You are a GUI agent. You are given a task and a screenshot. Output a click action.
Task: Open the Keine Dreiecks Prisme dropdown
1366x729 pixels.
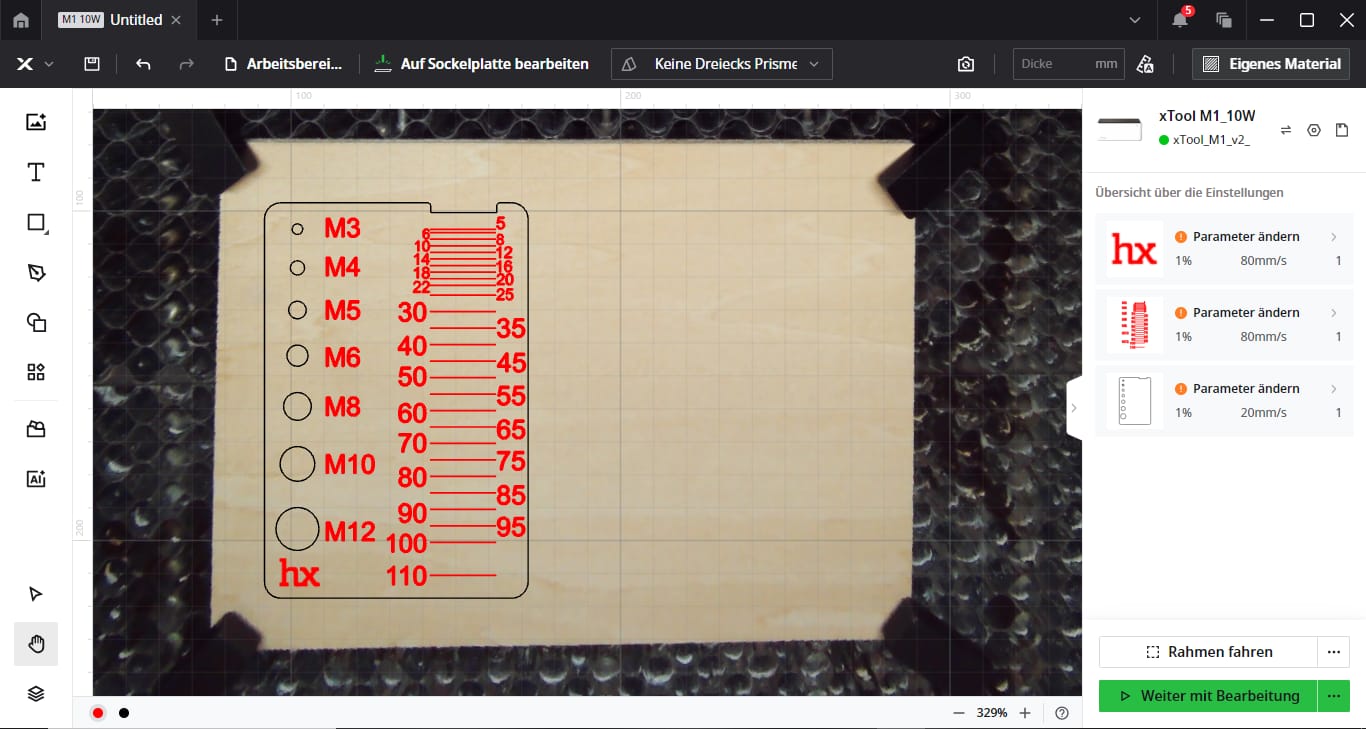point(721,64)
